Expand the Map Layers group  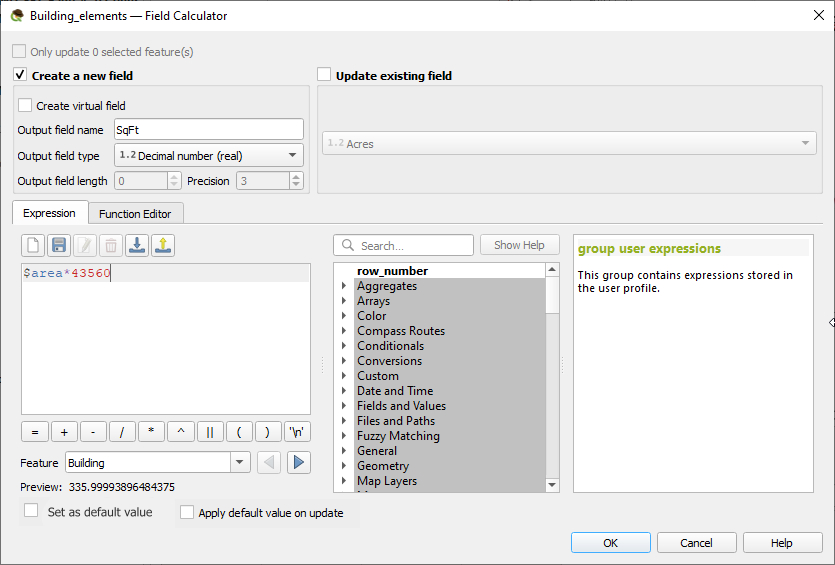tap(344, 480)
